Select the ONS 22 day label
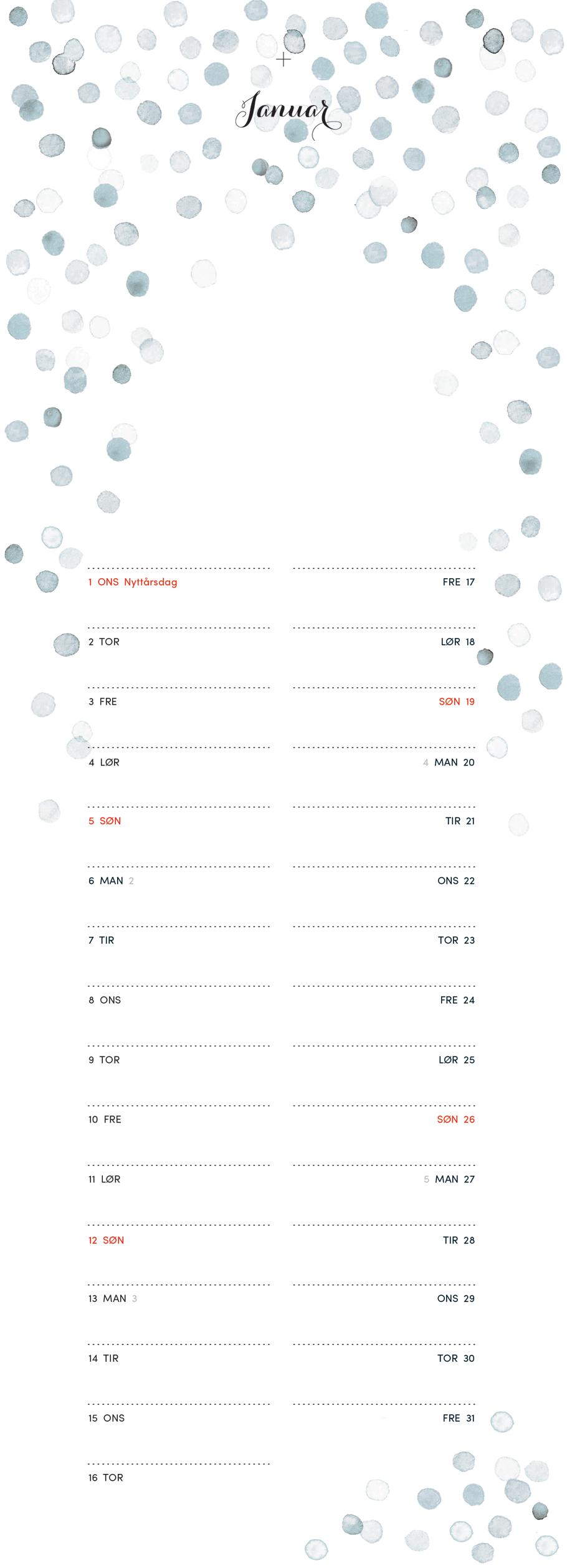 [456, 881]
